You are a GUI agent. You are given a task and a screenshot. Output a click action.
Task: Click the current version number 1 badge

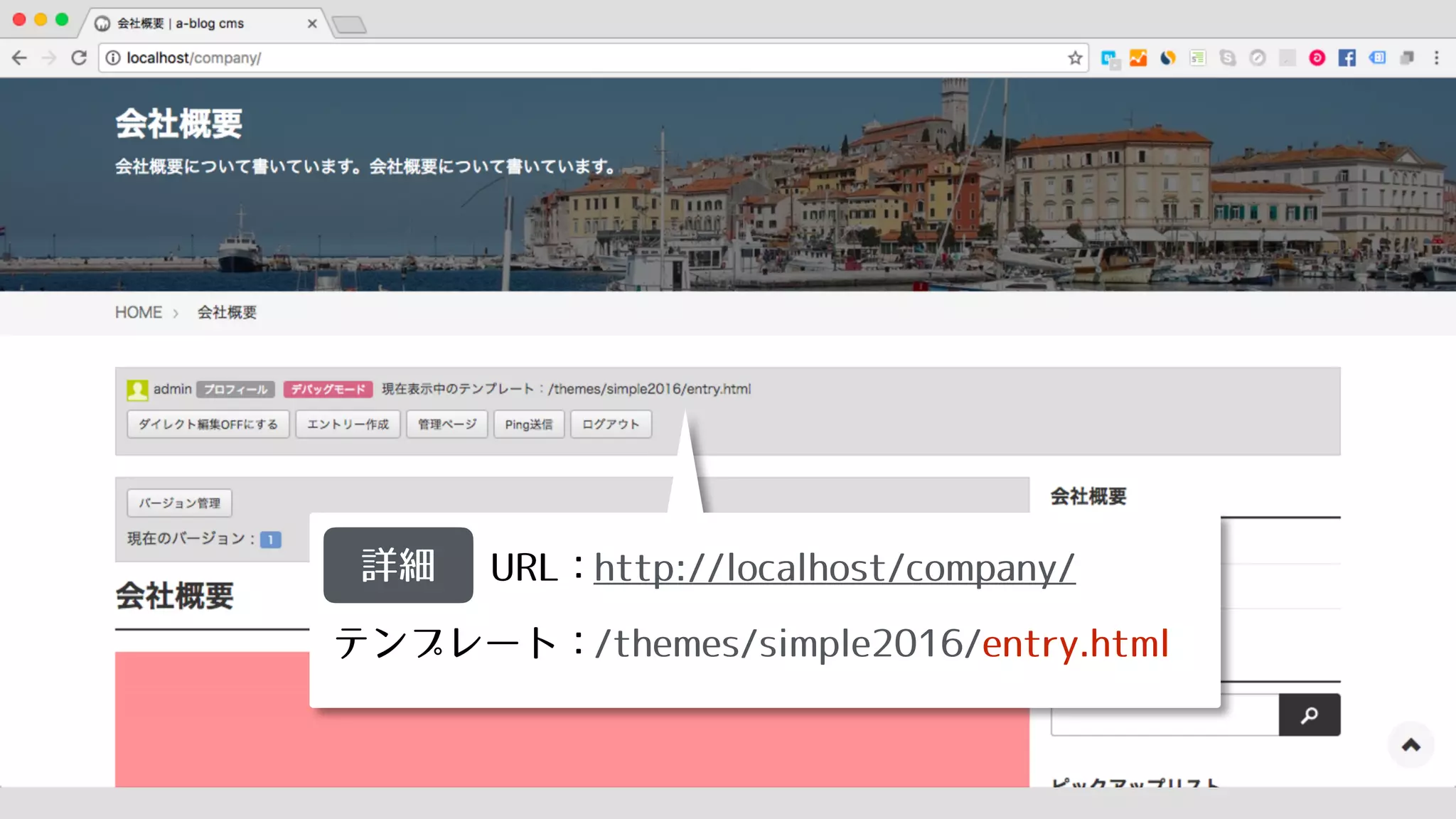pos(270,540)
